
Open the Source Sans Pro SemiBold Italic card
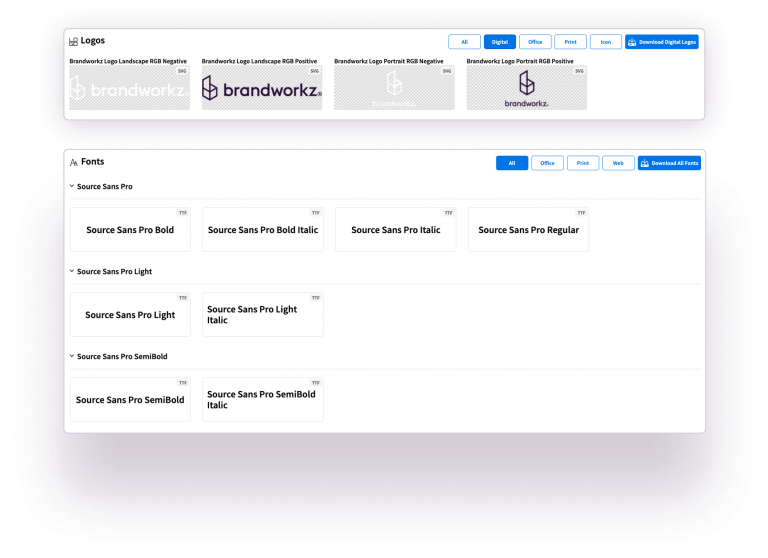tap(263, 400)
